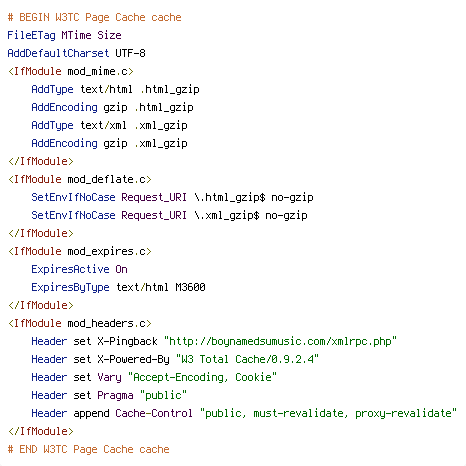This screenshot has height=466, width=466.
Task: Select the ExpiresActive On line
Action: pyautogui.click(x=79, y=269)
